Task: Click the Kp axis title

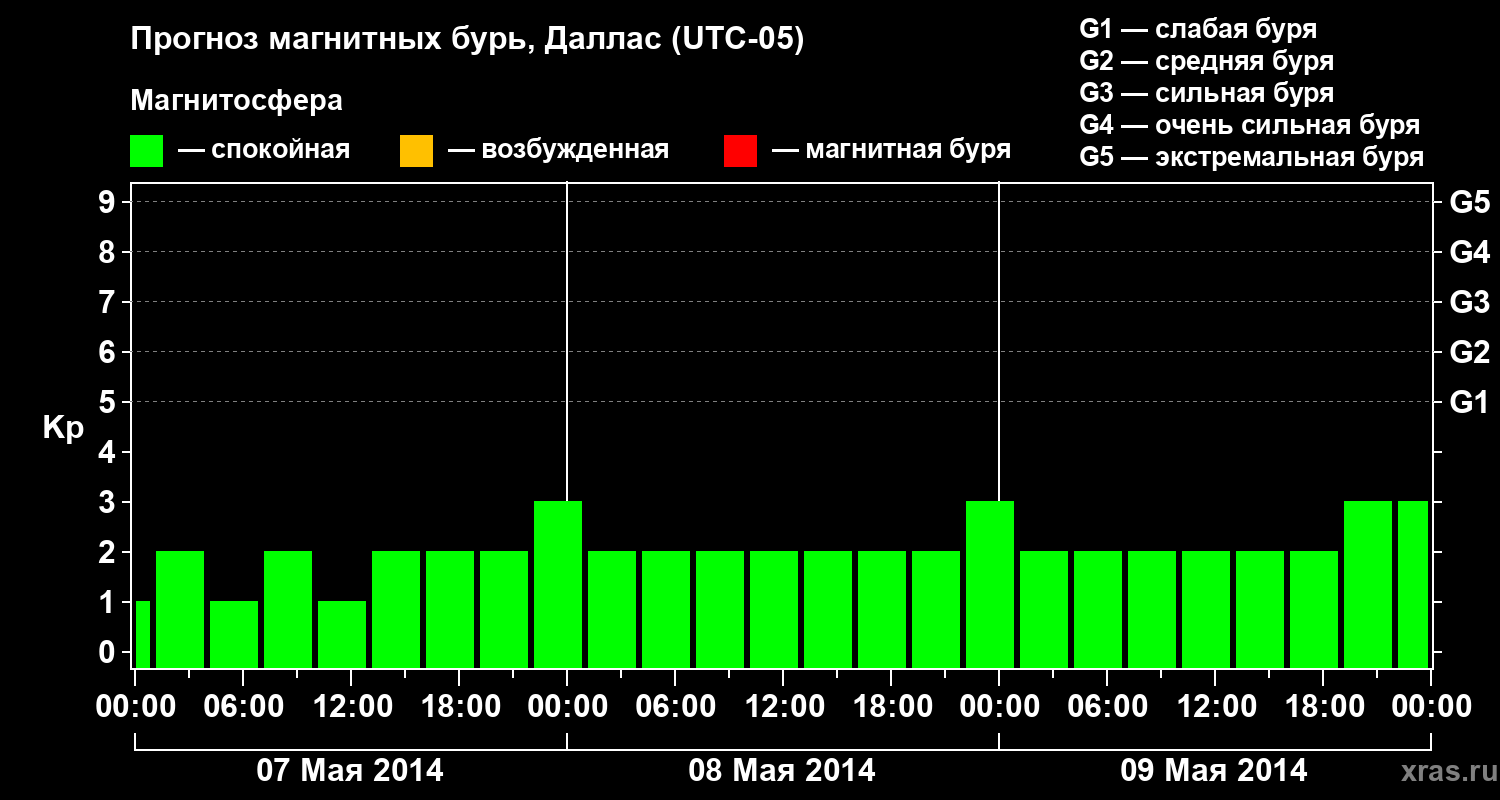Action: click(x=63, y=427)
